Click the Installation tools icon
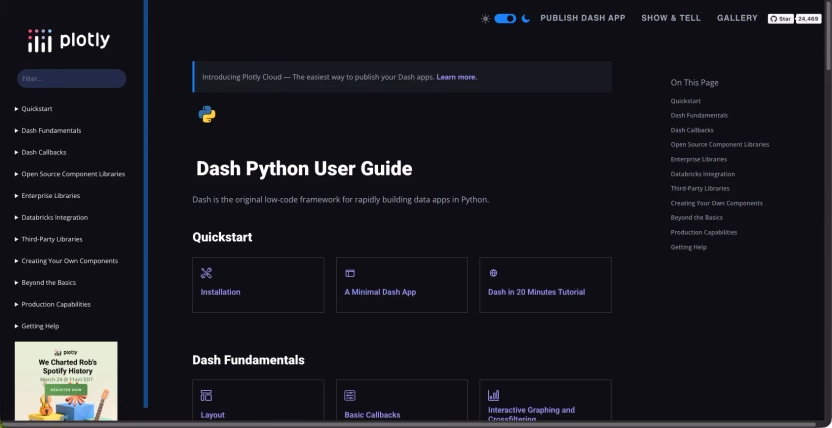 point(206,273)
